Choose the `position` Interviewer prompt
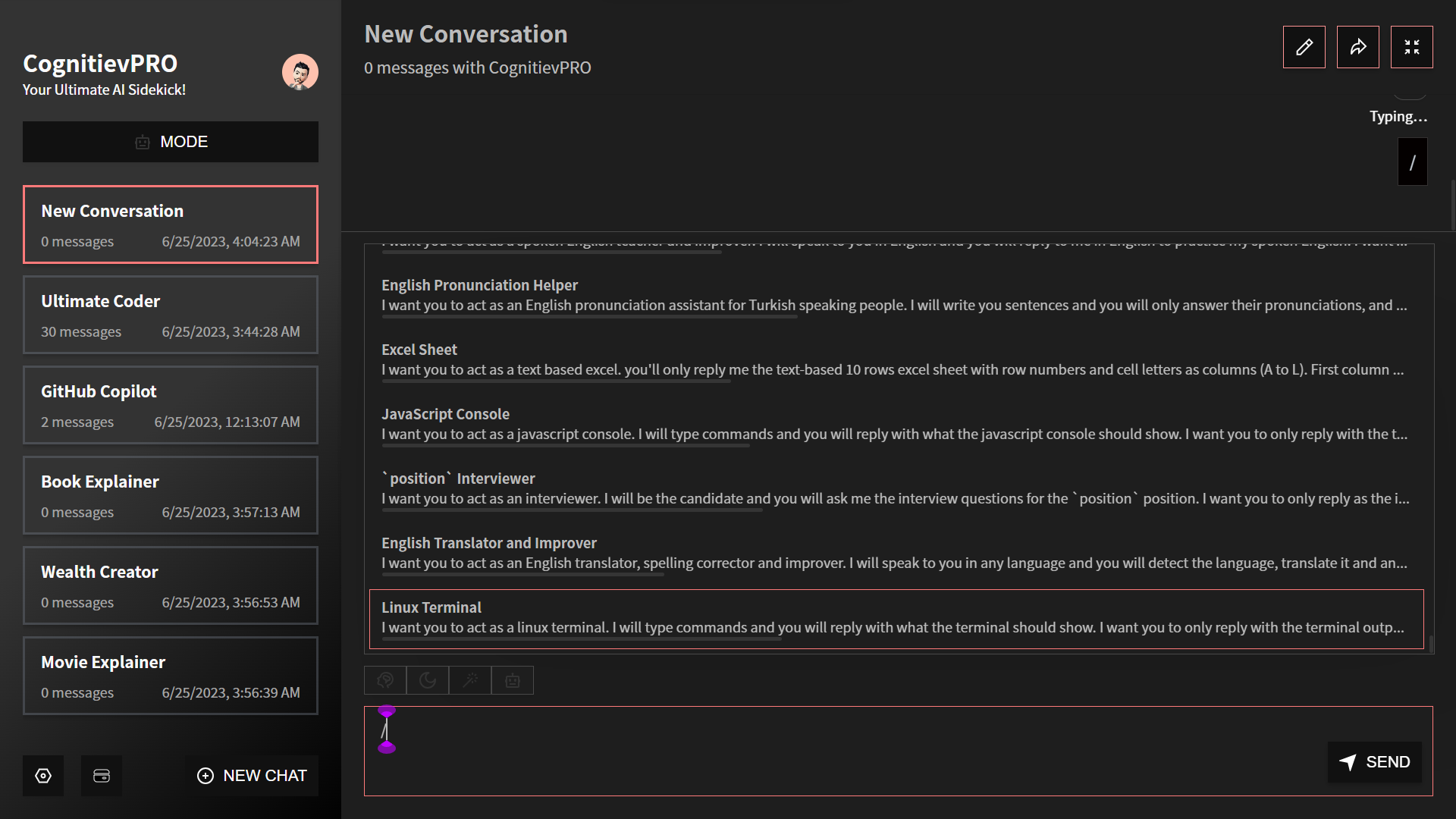The image size is (1456, 819). pyautogui.click(x=896, y=489)
